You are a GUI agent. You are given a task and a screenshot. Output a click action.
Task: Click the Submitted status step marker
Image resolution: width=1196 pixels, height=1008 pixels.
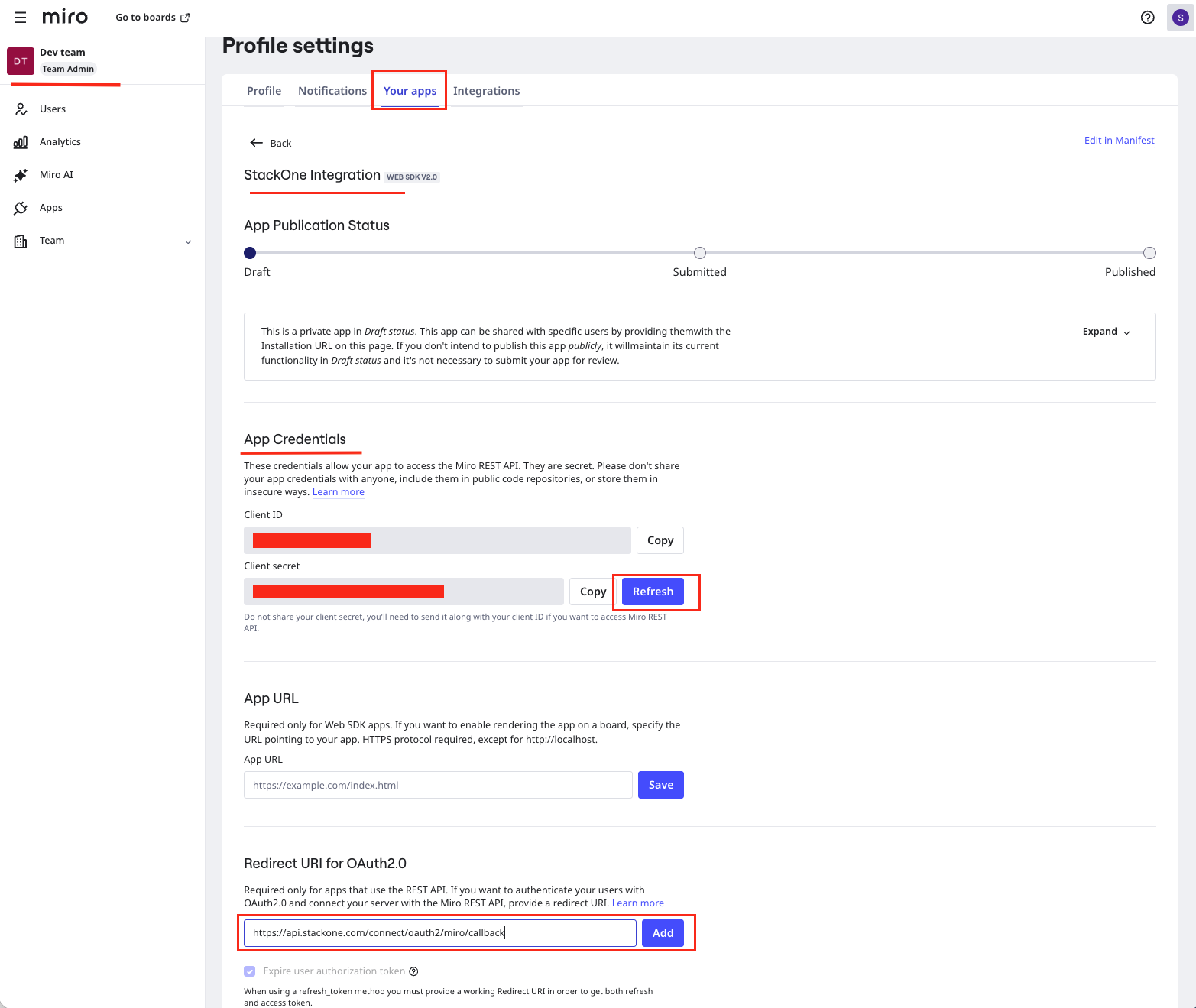click(700, 253)
